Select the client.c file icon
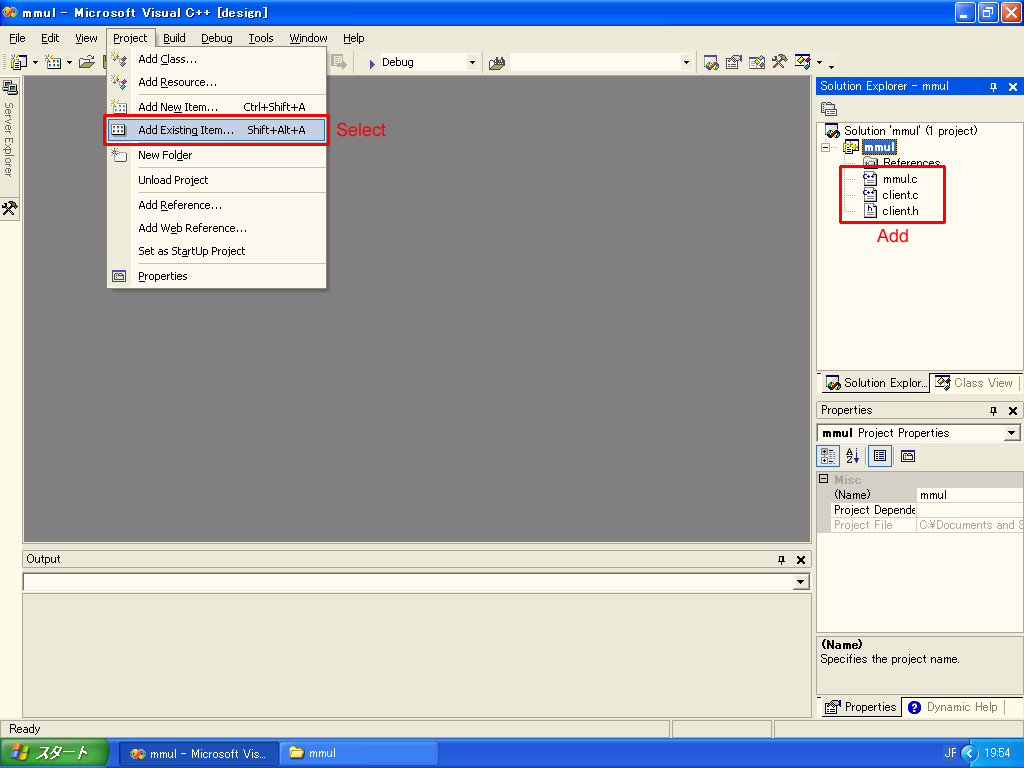This screenshot has height=768, width=1024. [x=870, y=195]
